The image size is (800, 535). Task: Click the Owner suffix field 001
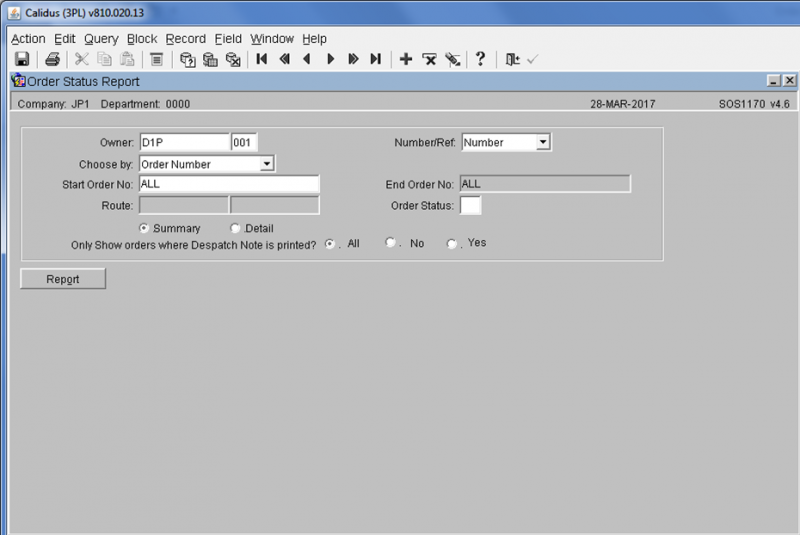(x=244, y=142)
